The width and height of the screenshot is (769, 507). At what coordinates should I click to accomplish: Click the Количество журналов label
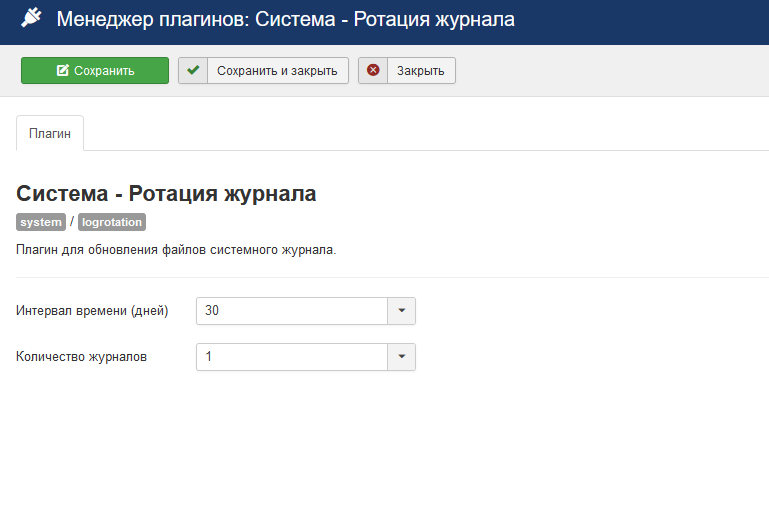(x=82, y=357)
